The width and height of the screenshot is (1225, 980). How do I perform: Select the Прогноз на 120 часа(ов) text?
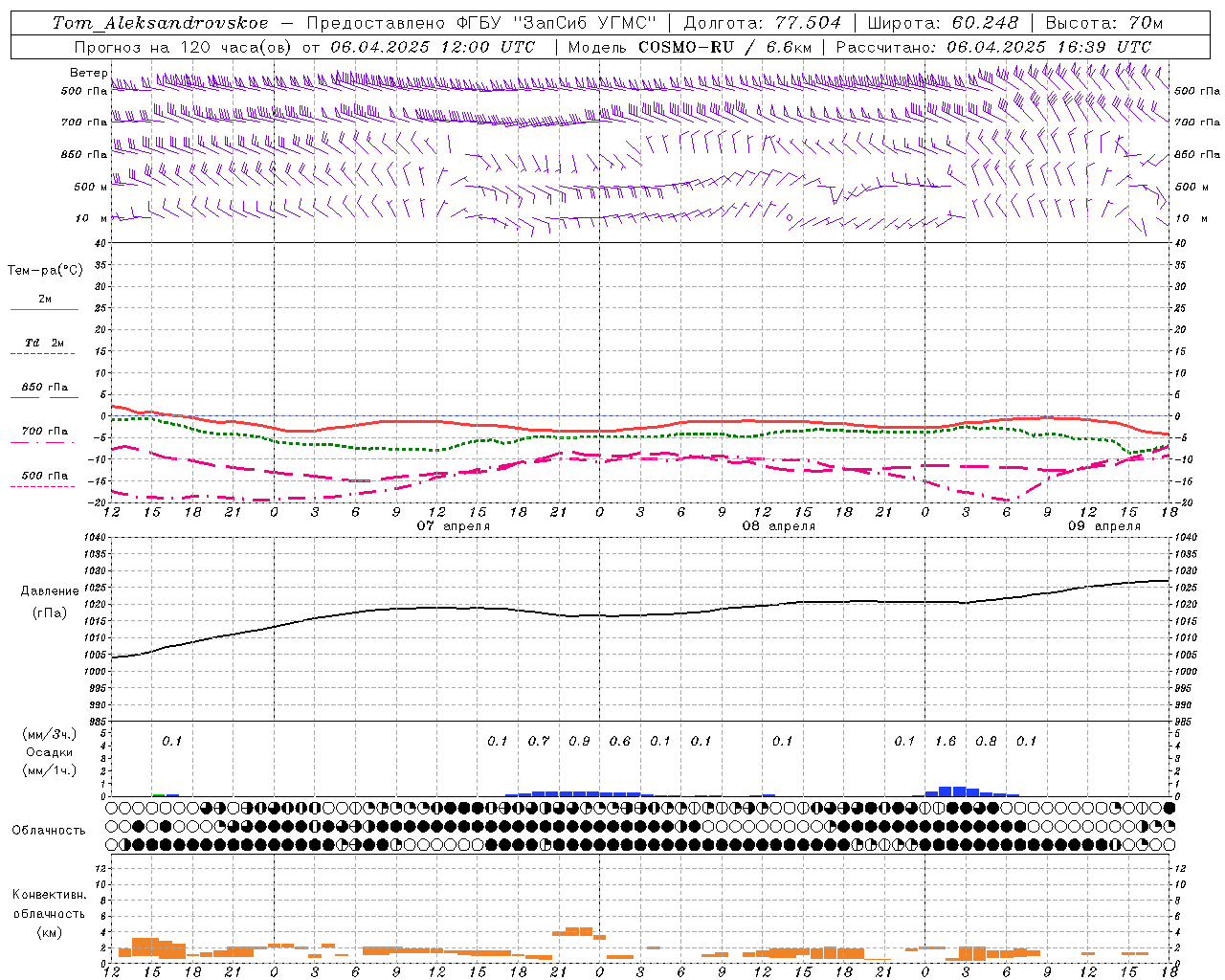183,47
